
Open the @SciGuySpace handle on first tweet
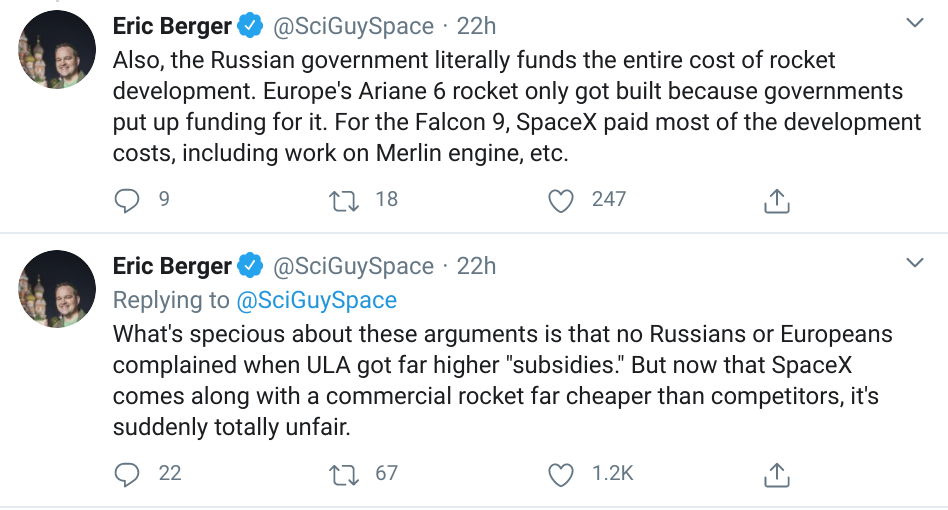click(x=353, y=26)
